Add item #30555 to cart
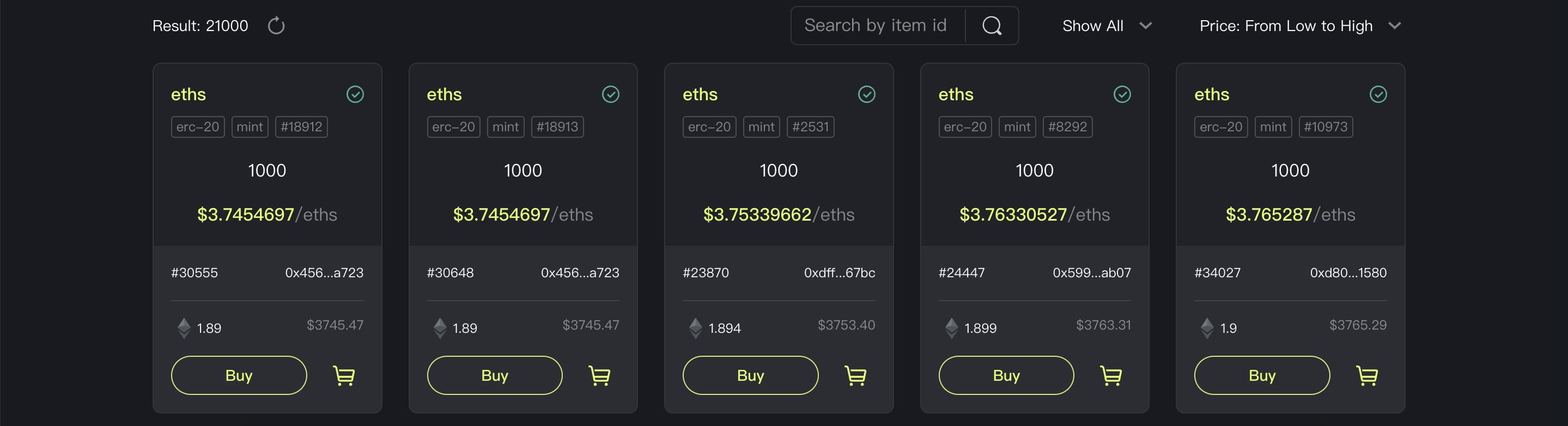Image resolution: width=1568 pixels, height=426 pixels. coord(344,375)
